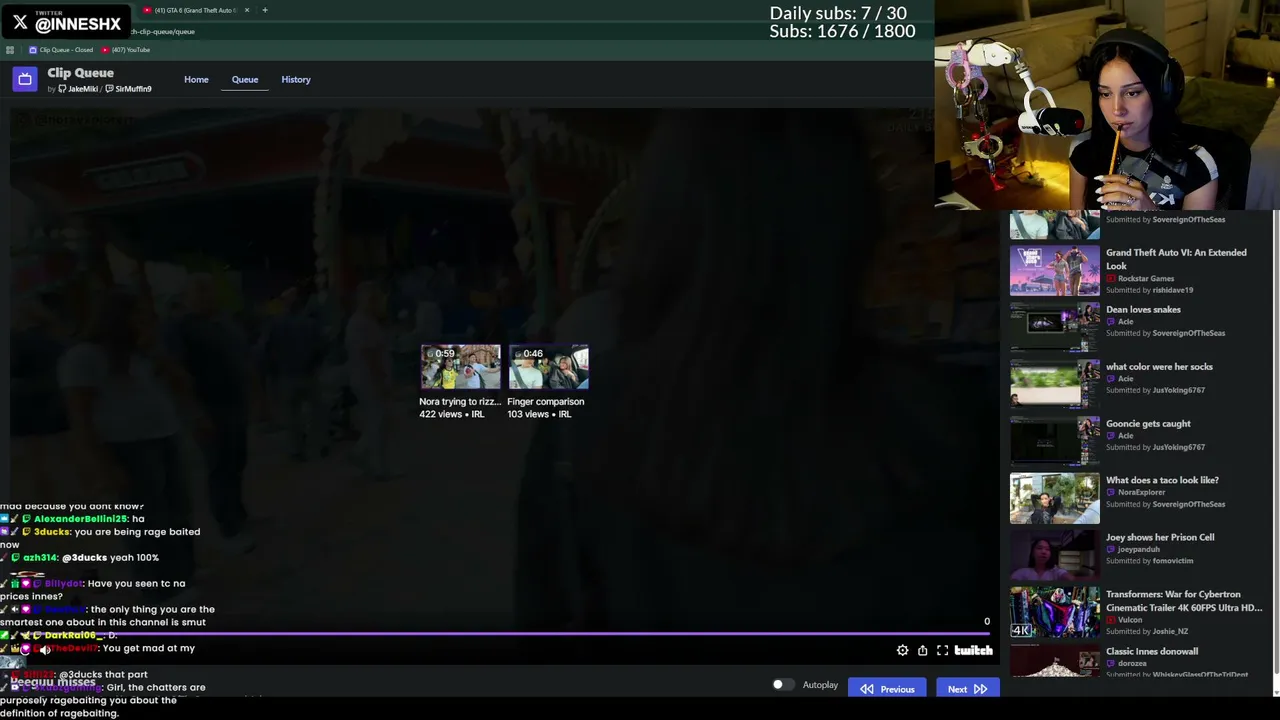Visit SirMuffin9's Twitch link
The height and width of the screenshot is (720, 1280).
(129, 89)
